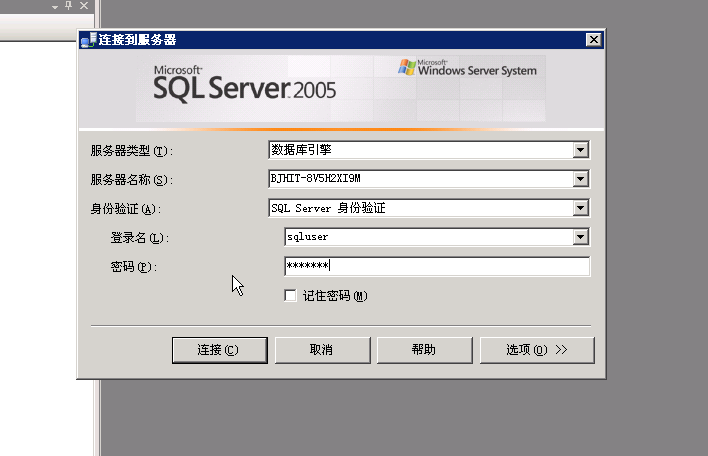
Task: Select the SQL Server 身份验证 combo box
Action: pyautogui.click(x=429, y=208)
